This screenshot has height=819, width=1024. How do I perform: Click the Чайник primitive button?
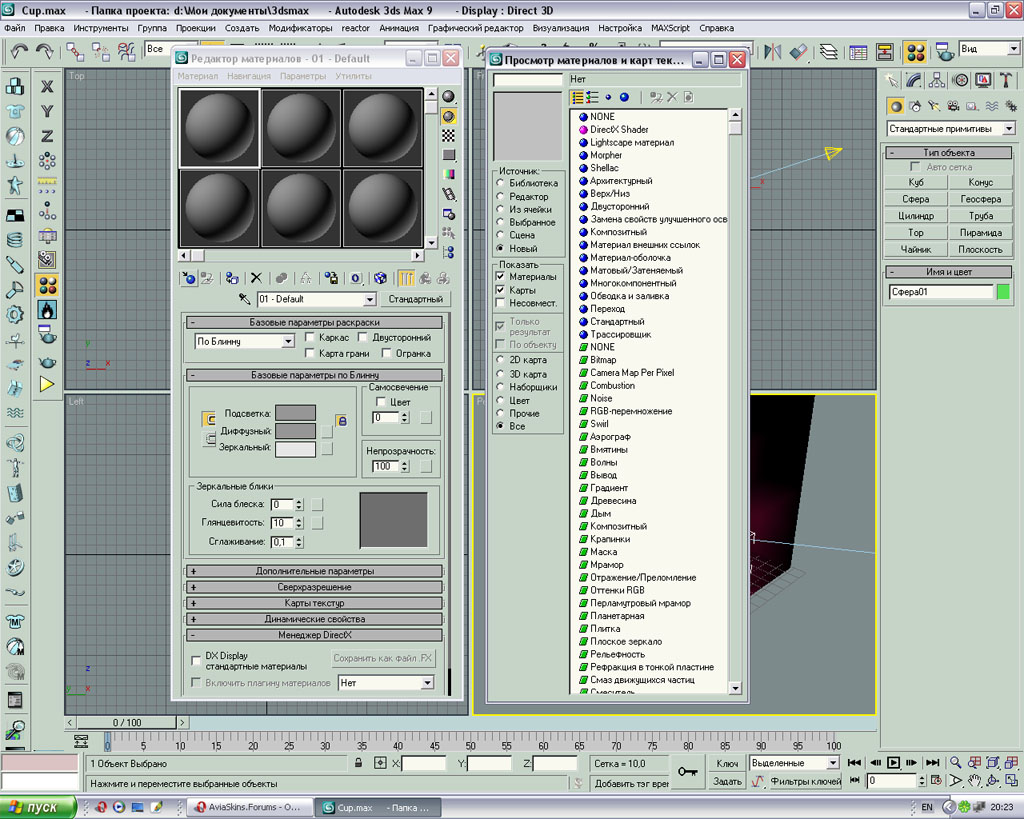pyautogui.click(x=915, y=249)
